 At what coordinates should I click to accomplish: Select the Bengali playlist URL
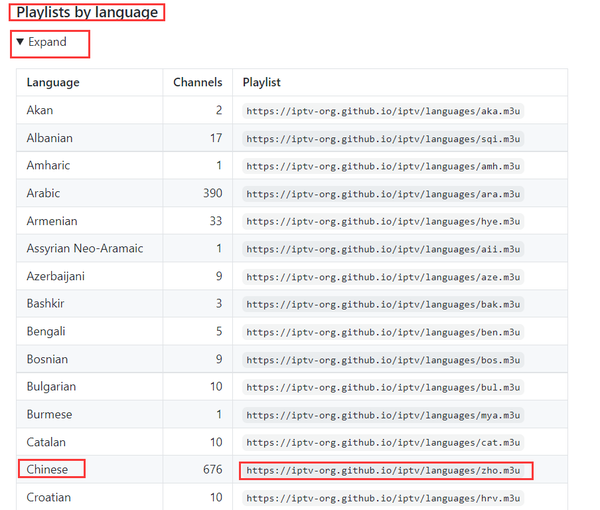click(384, 332)
